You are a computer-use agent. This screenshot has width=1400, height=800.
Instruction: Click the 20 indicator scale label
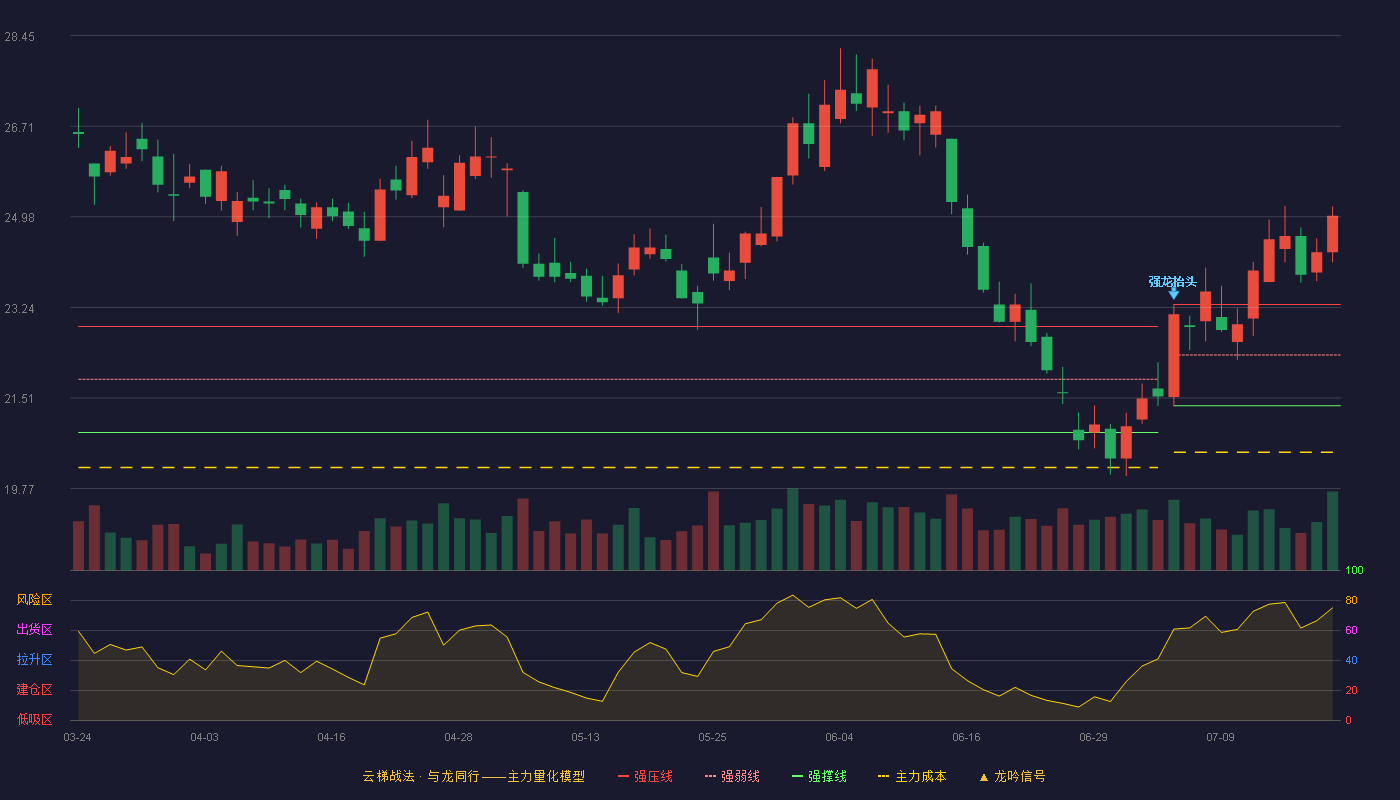(x=1351, y=691)
